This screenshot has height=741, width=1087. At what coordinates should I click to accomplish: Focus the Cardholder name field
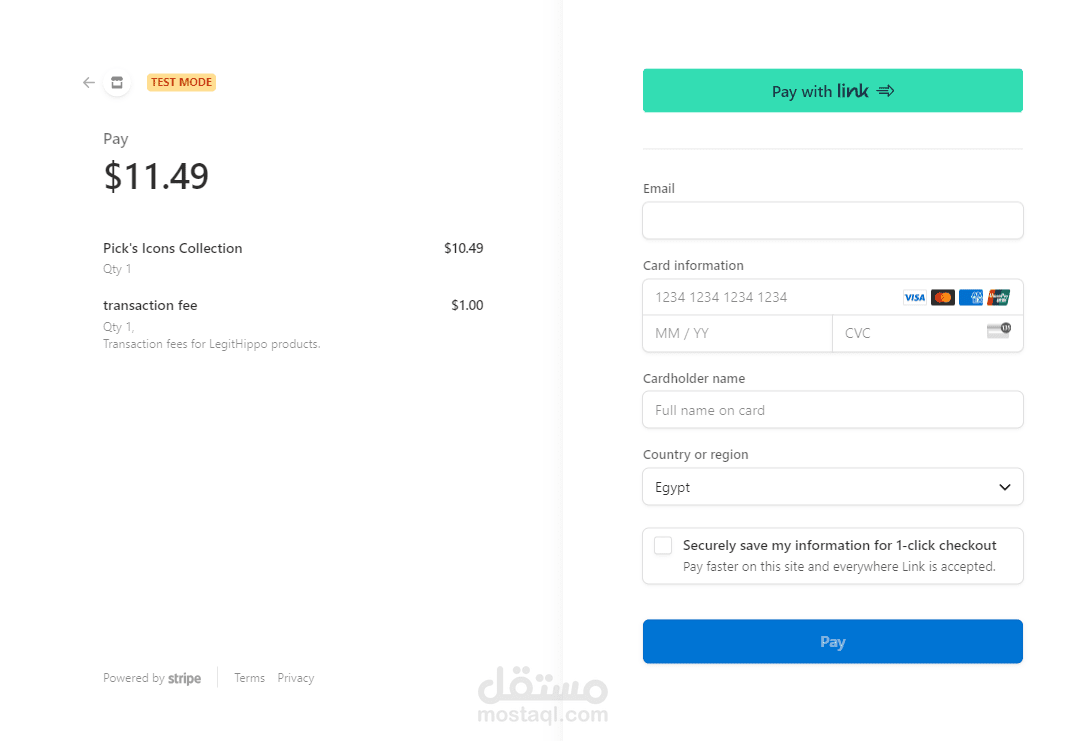pyautogui.click(x=832, y=410)
